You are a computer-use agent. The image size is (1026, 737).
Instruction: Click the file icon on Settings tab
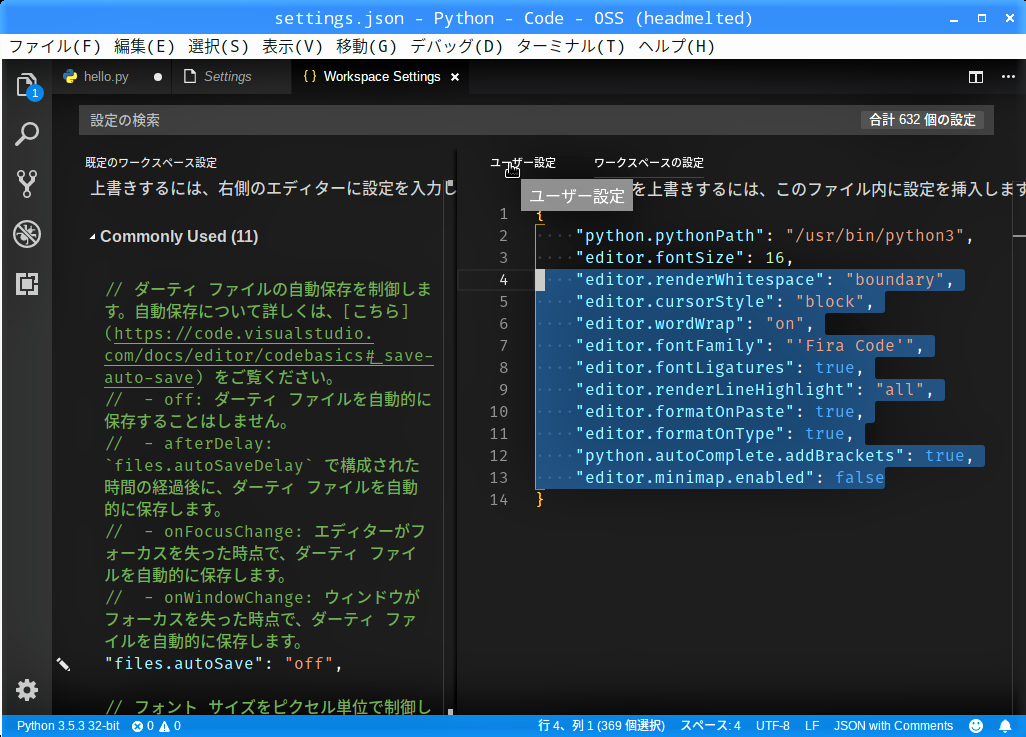(x=190, y=77)
